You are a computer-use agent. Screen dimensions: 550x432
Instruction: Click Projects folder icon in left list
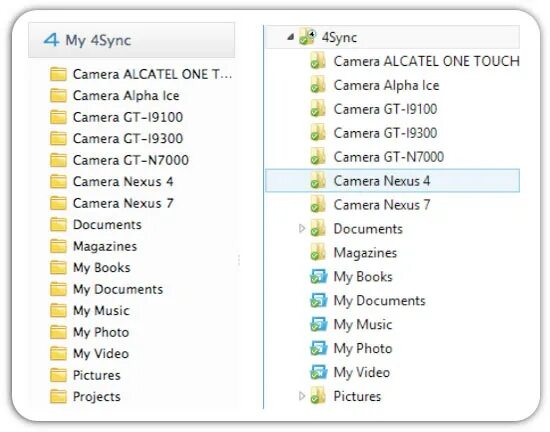(58, 397)
